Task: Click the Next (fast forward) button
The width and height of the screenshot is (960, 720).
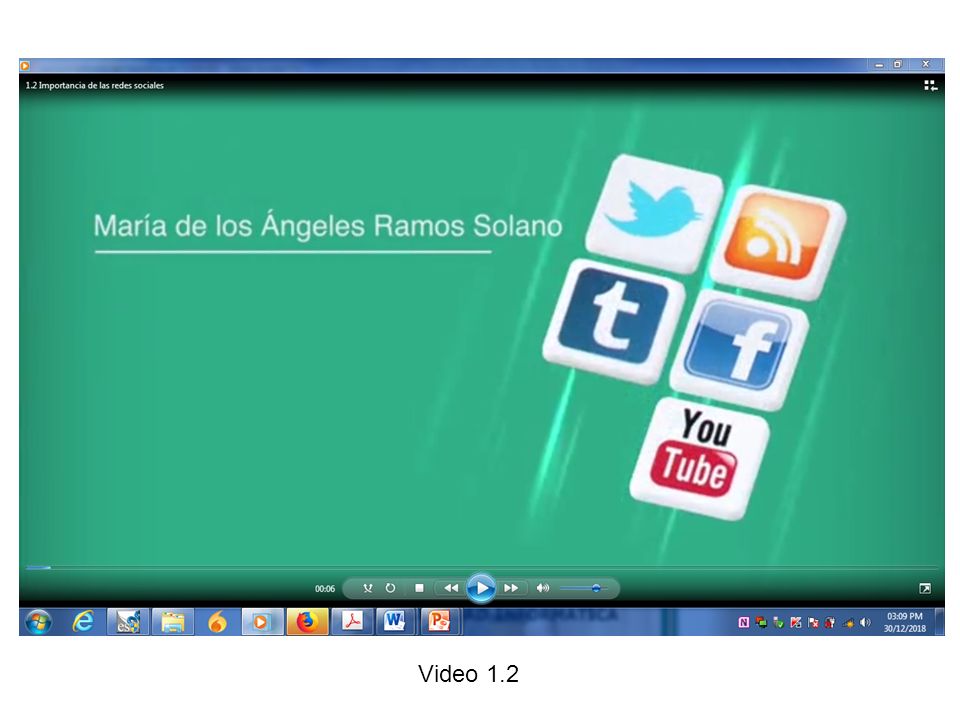Action: pyautogui.click(x=511, y=588)
